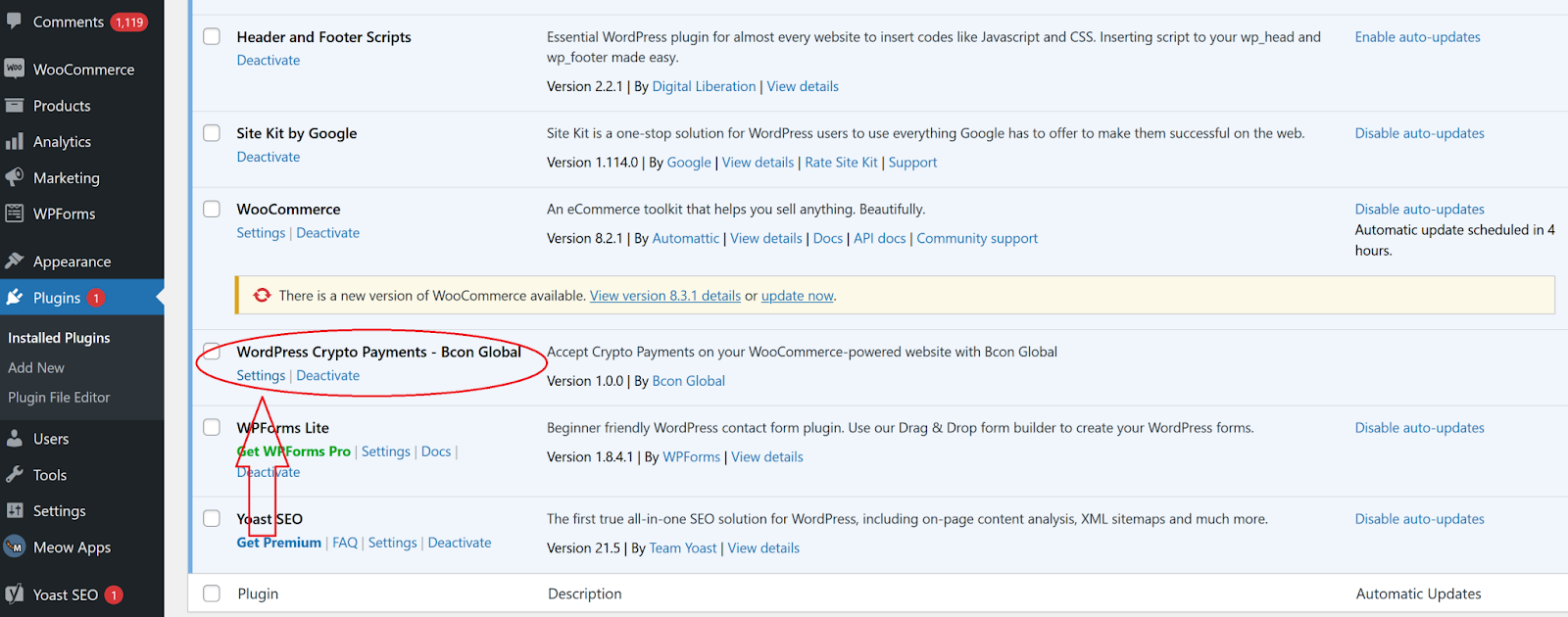Click the Appearance paintbrush icon
The width and height of the screenshot is (1568, 617).
pyautogui.click(x=14, y=261)
